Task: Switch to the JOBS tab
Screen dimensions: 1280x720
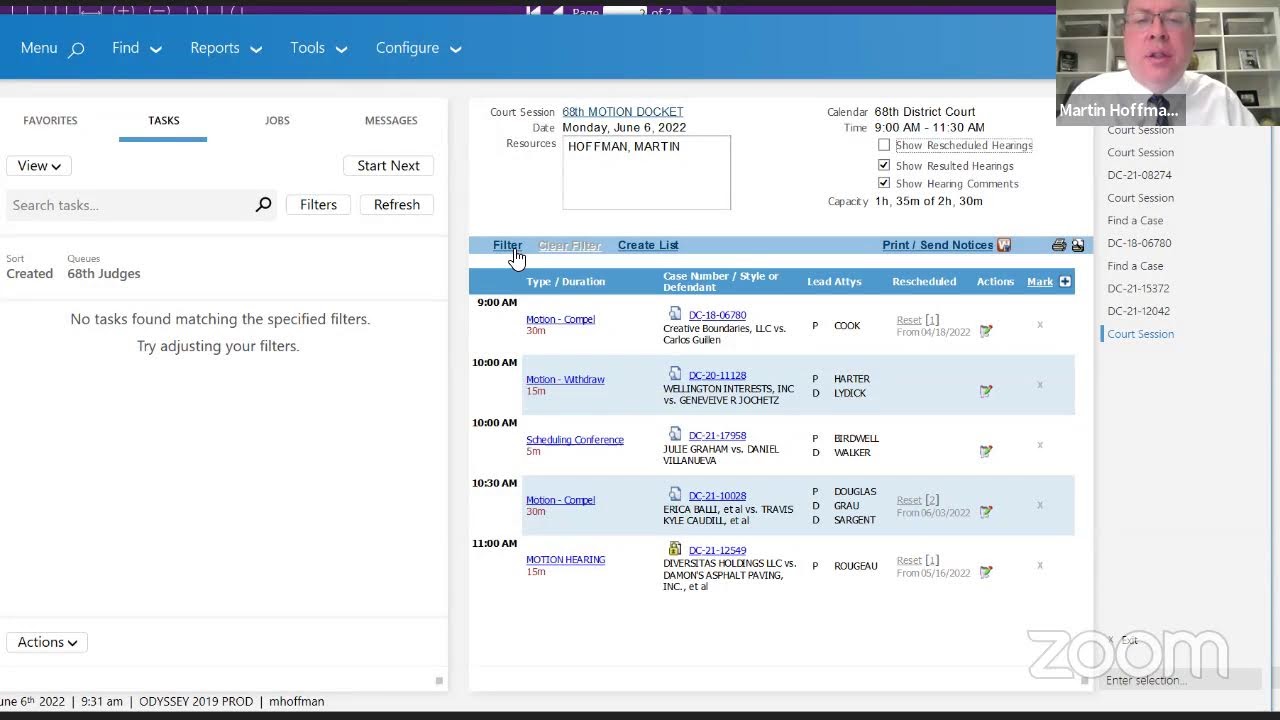Action: (x=277, y=120)
